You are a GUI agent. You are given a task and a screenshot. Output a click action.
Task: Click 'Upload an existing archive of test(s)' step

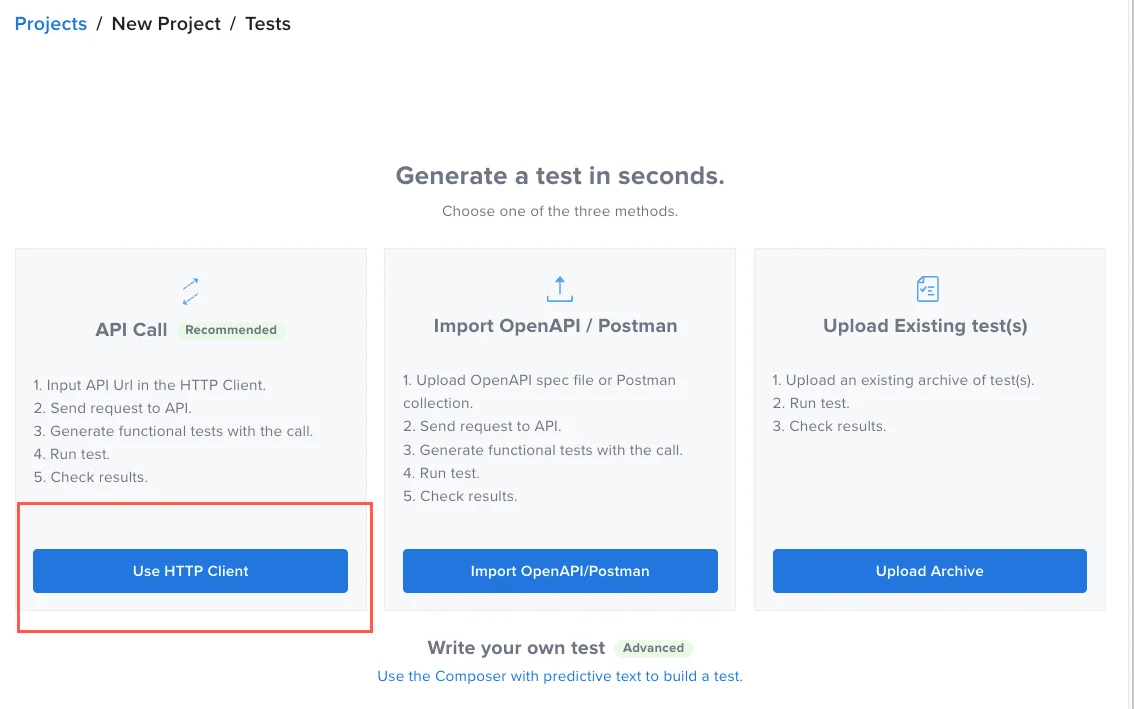(x=903, y=380)
